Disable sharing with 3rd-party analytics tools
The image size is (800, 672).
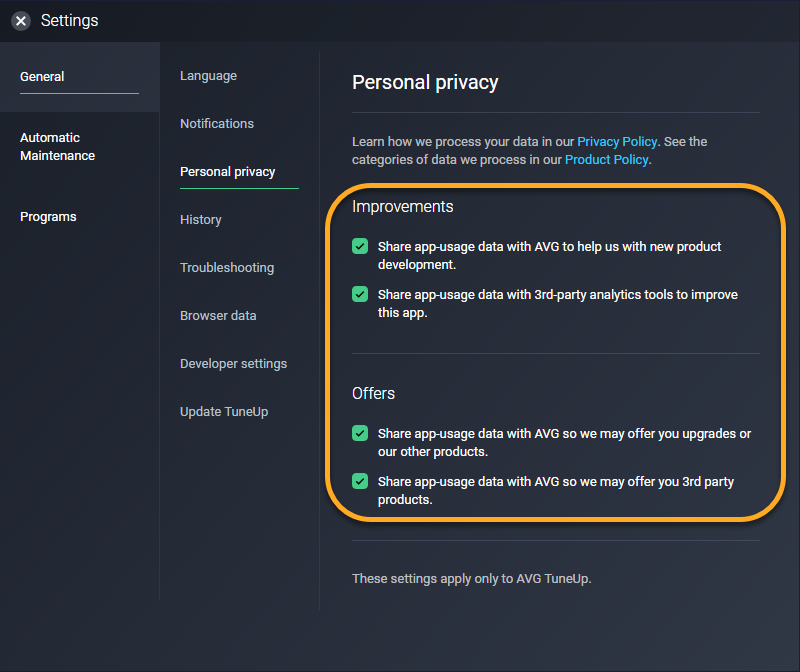tap(360, 295)
